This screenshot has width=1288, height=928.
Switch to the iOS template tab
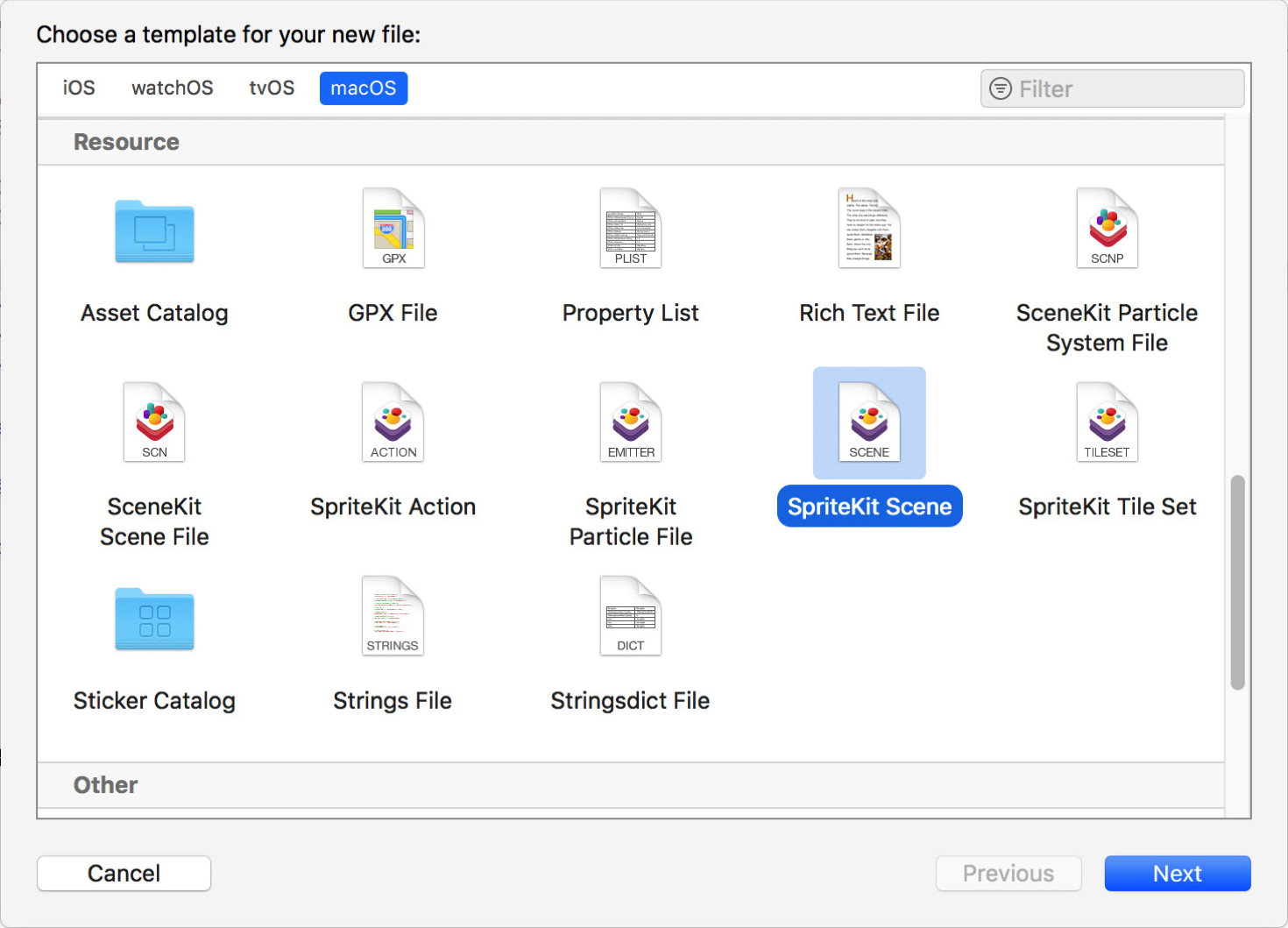(78, 88)
